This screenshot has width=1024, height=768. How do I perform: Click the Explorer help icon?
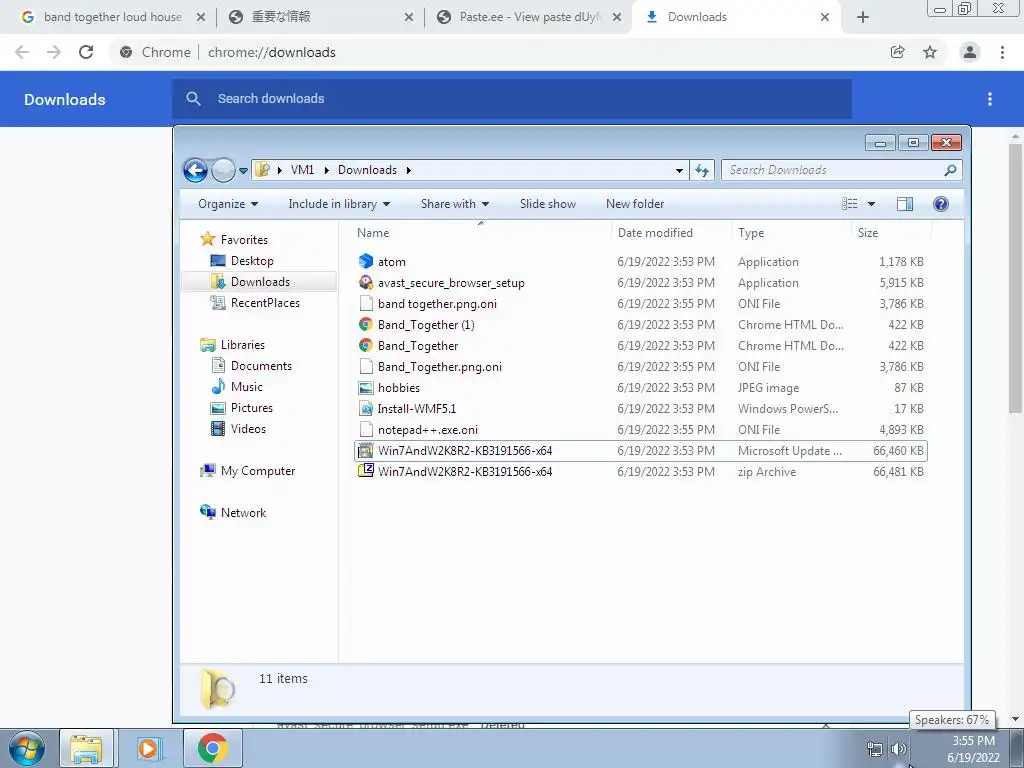940,204
